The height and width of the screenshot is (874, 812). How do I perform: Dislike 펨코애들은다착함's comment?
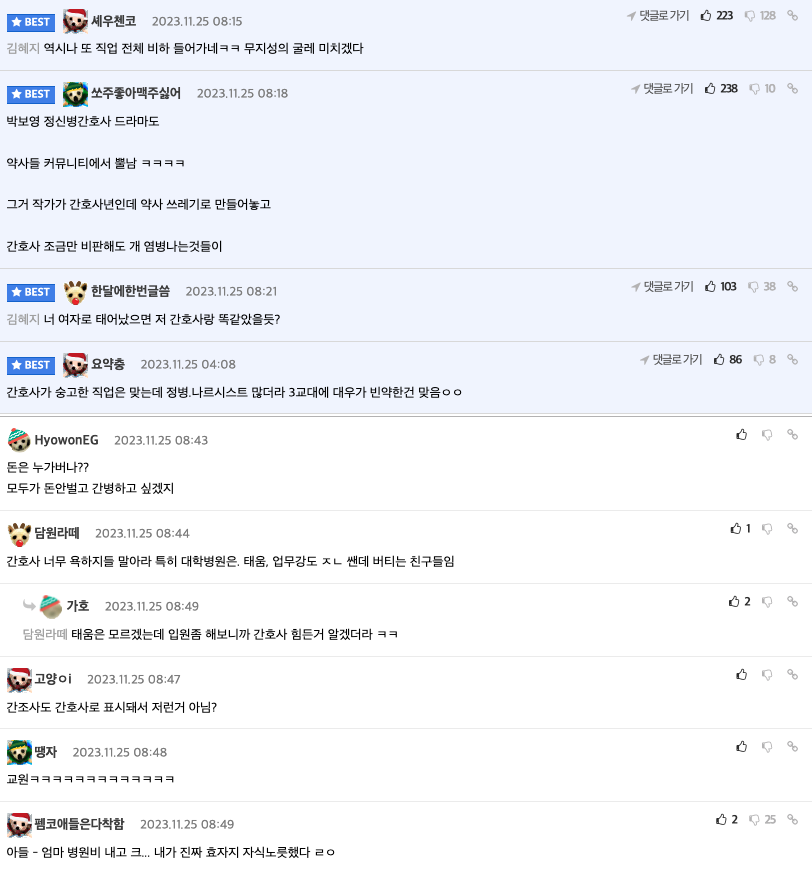coord(762,819)
